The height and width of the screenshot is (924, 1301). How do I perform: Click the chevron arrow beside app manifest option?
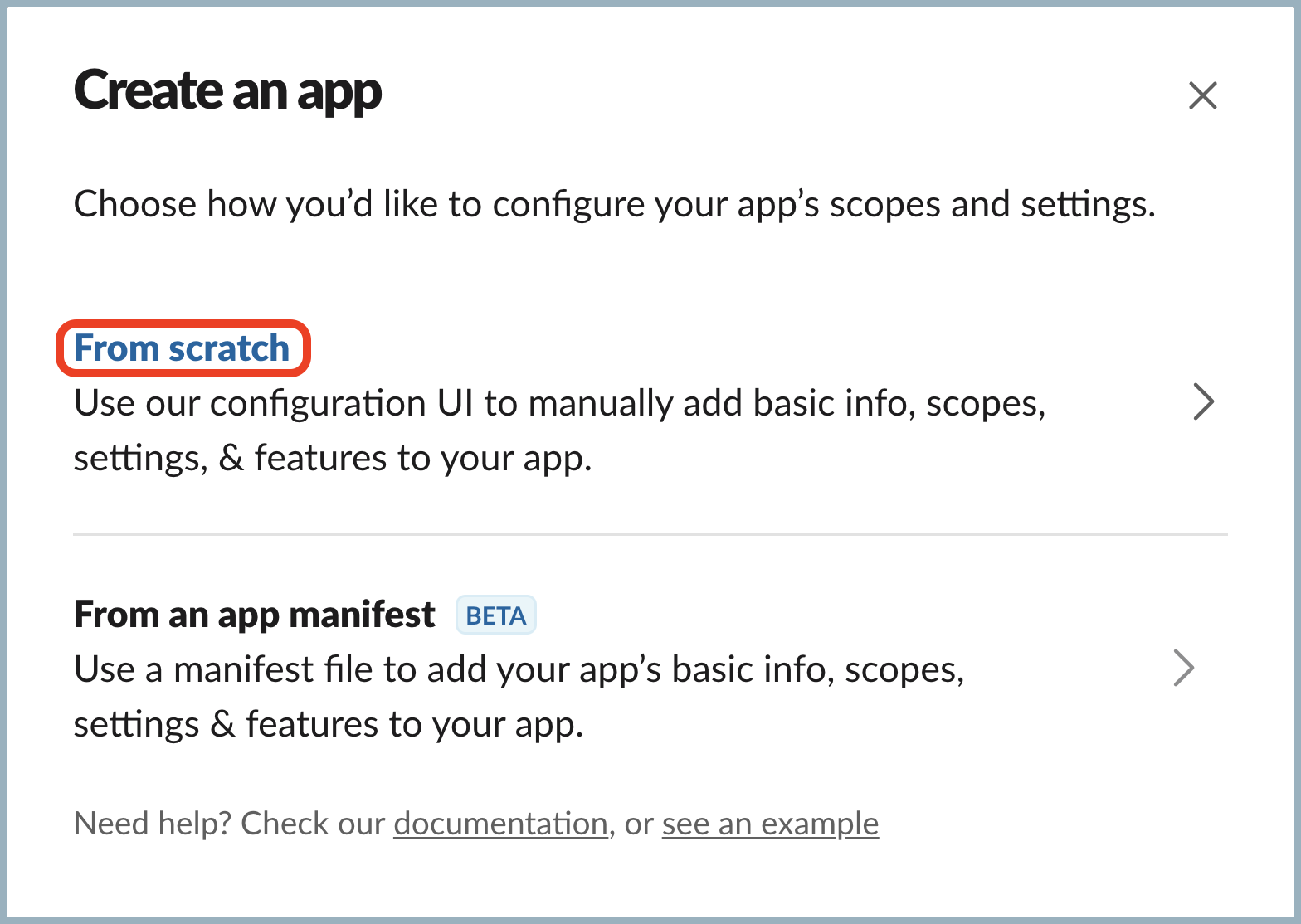tap(1184, 669)
